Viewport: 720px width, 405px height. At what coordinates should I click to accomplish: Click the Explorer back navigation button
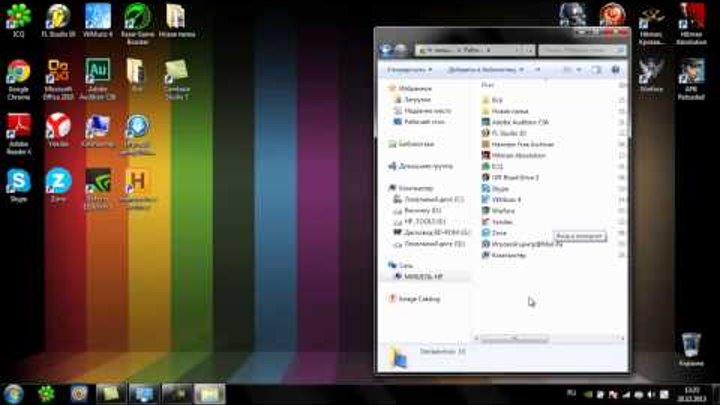tap(387, 48)
